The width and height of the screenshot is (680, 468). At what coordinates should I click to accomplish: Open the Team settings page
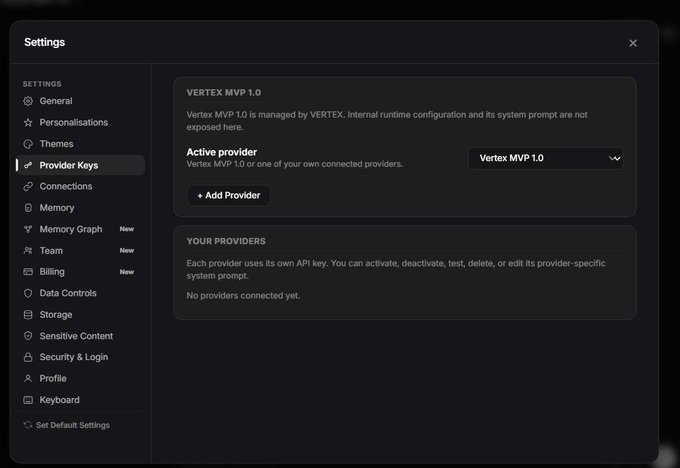point(81,251)
